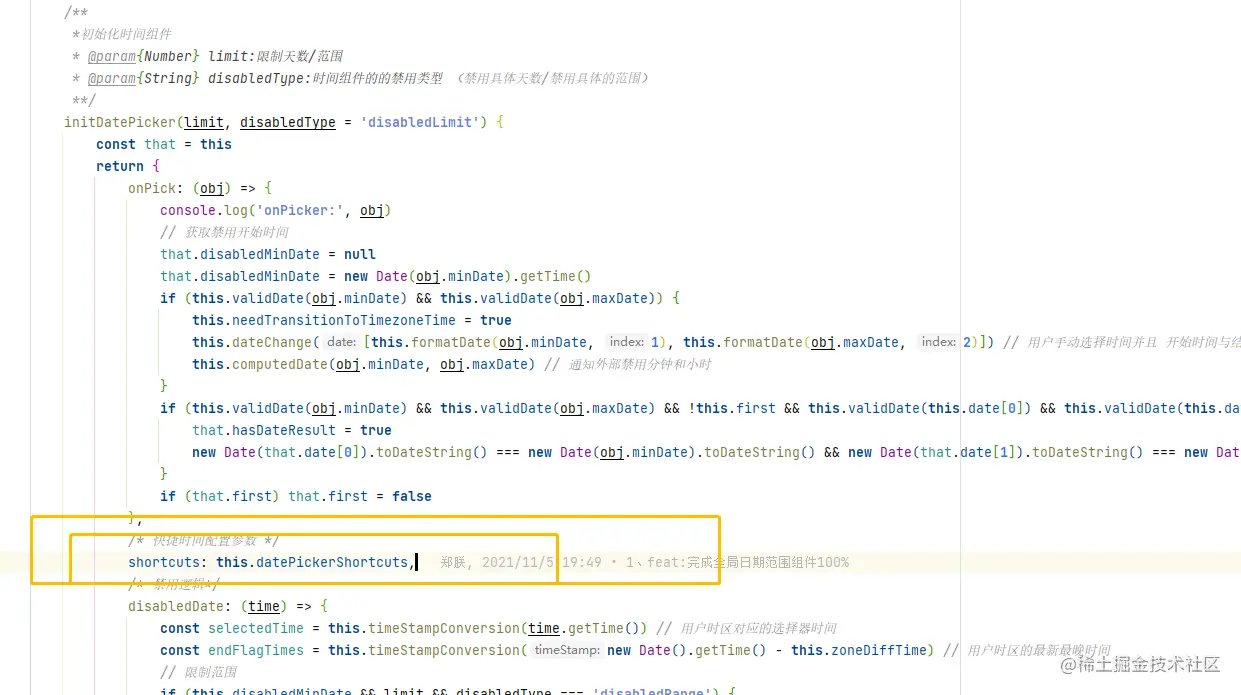The width and height of the screenshot is (1241, 695).
Task: Click the 'return {' statement
Action: tap(128, 166)
